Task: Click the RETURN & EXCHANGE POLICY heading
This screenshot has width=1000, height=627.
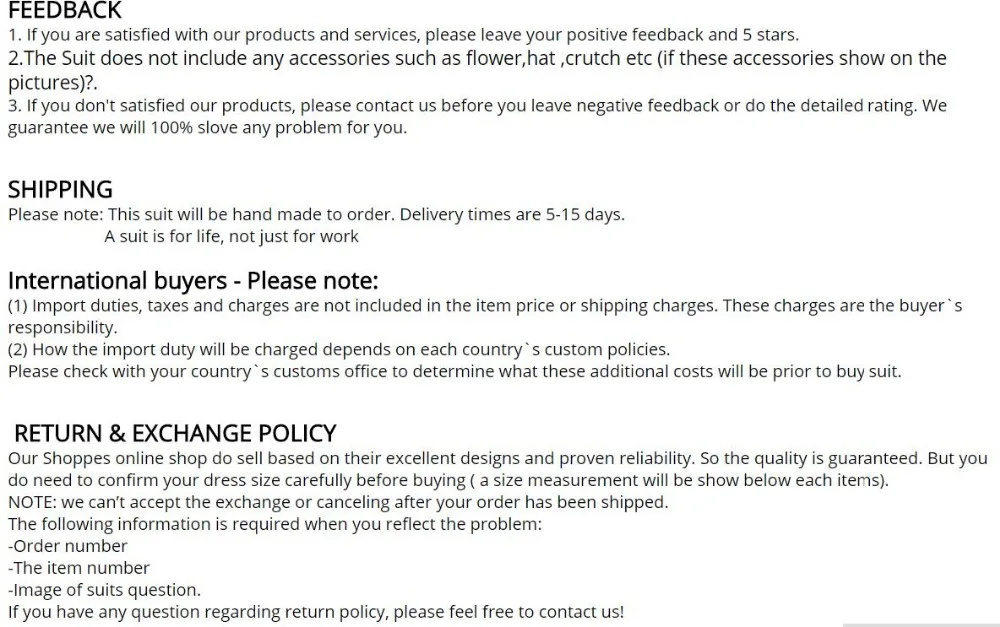Action: point(175,433)
